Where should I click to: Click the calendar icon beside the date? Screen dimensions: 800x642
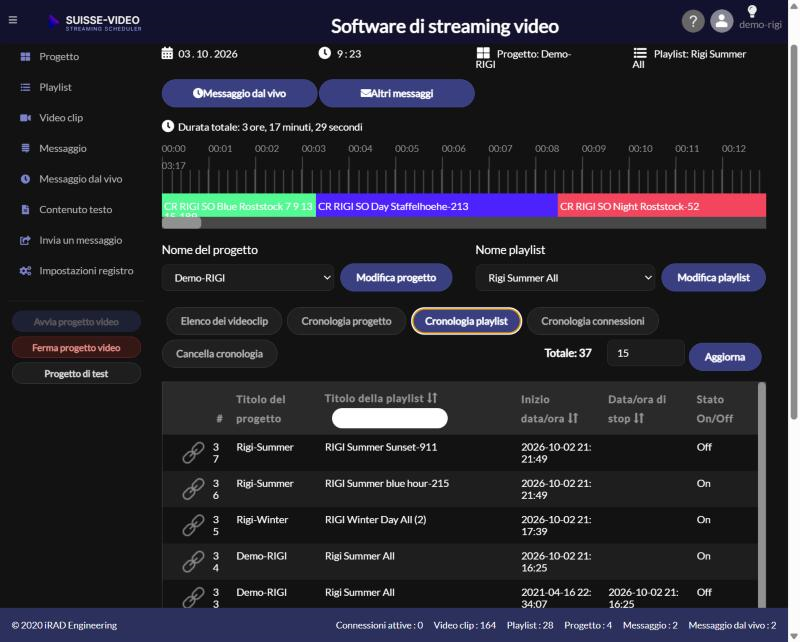pos(167,53)
